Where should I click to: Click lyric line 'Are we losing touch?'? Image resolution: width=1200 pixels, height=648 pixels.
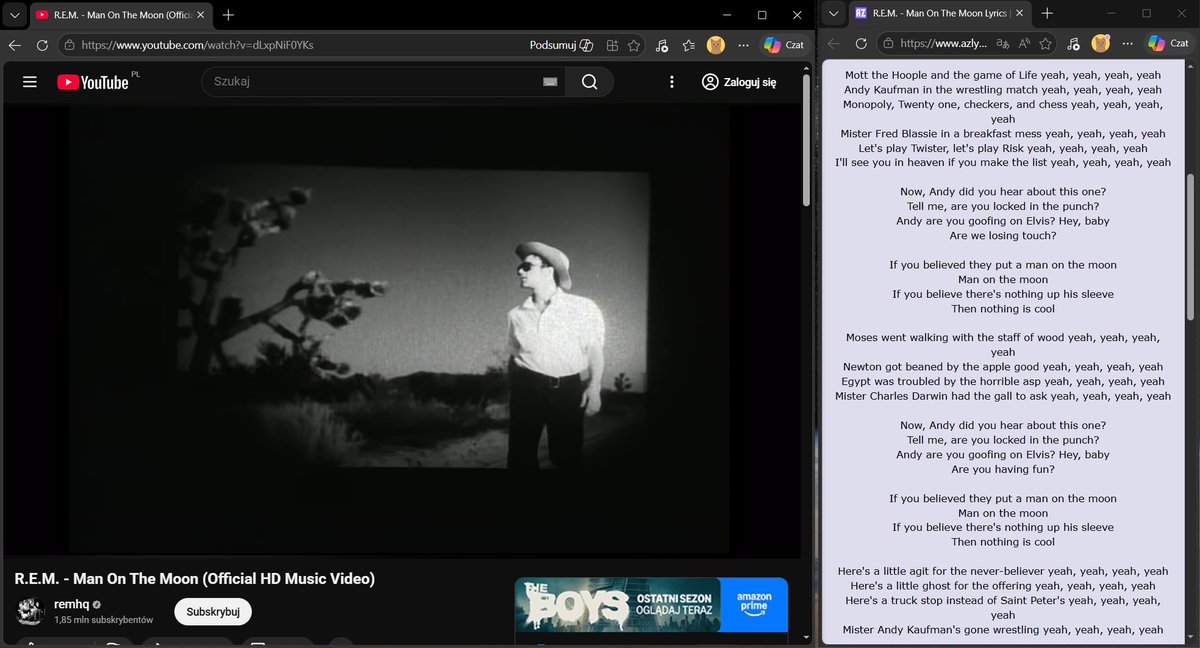click(1003, 236)
